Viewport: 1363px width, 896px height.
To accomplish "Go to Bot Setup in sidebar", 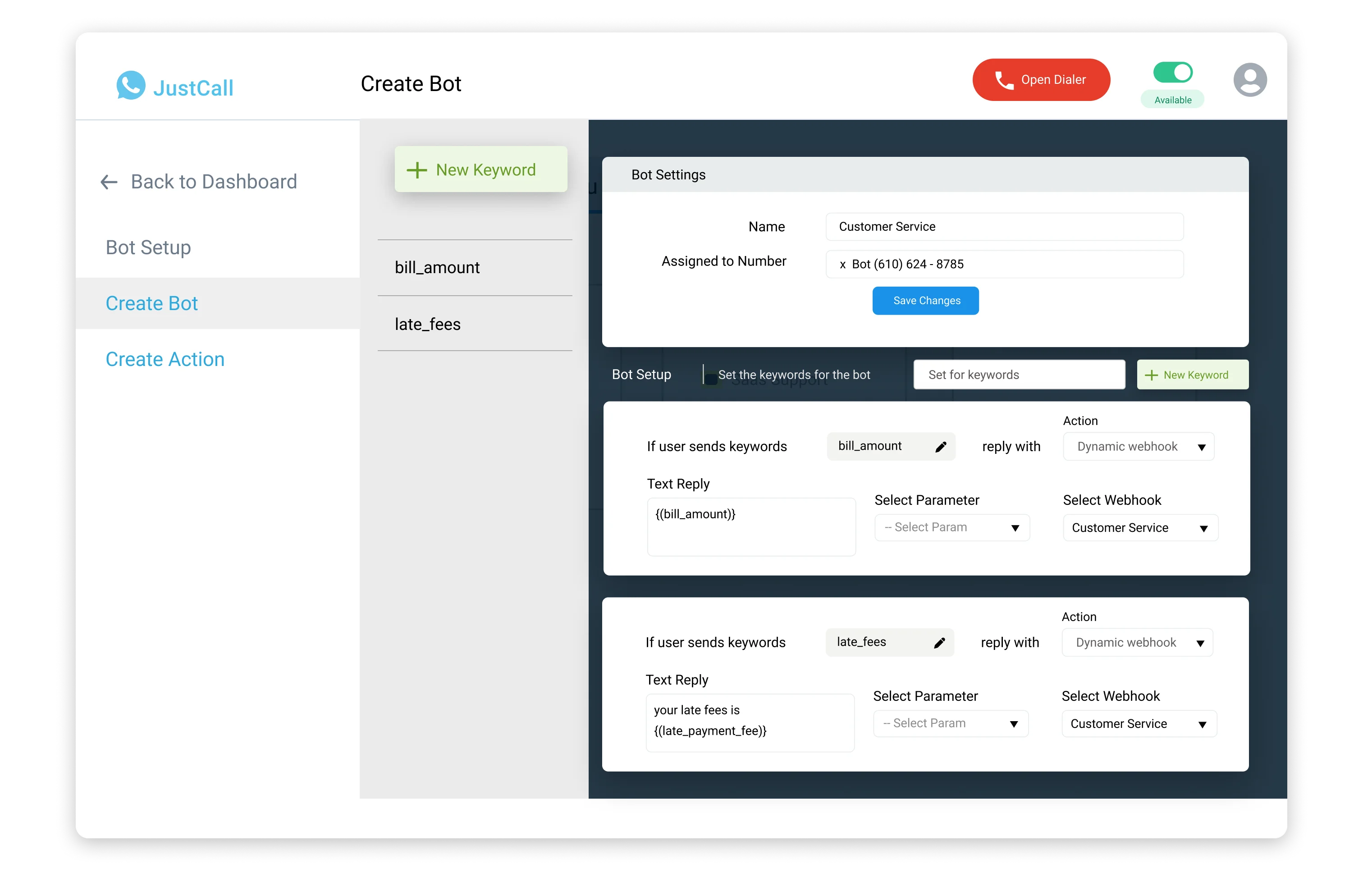I will (x=148, y=247).
